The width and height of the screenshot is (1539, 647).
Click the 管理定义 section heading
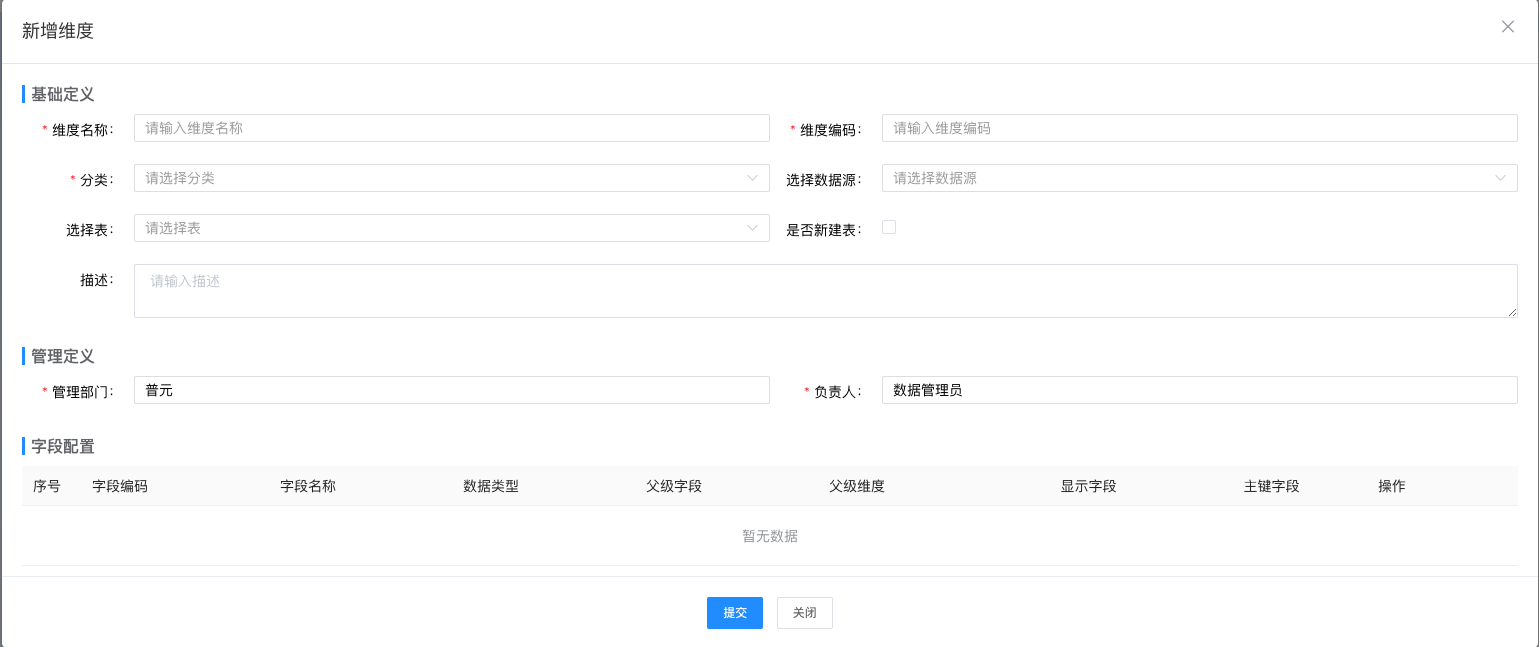(x=63, y=356)
